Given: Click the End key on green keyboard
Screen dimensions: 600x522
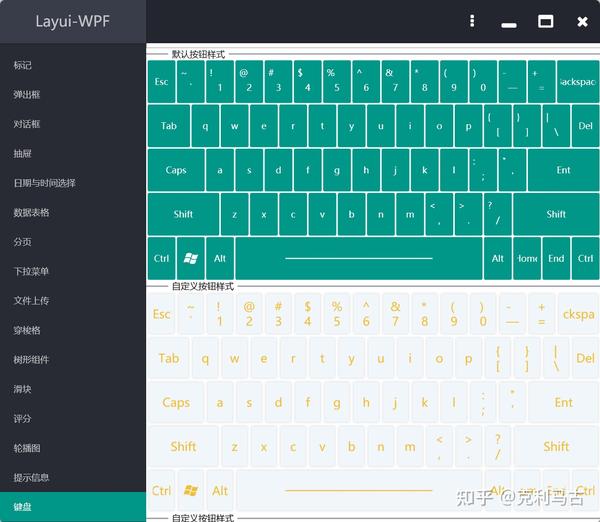Looking at the screenshot, I should [x=556, y=258].
